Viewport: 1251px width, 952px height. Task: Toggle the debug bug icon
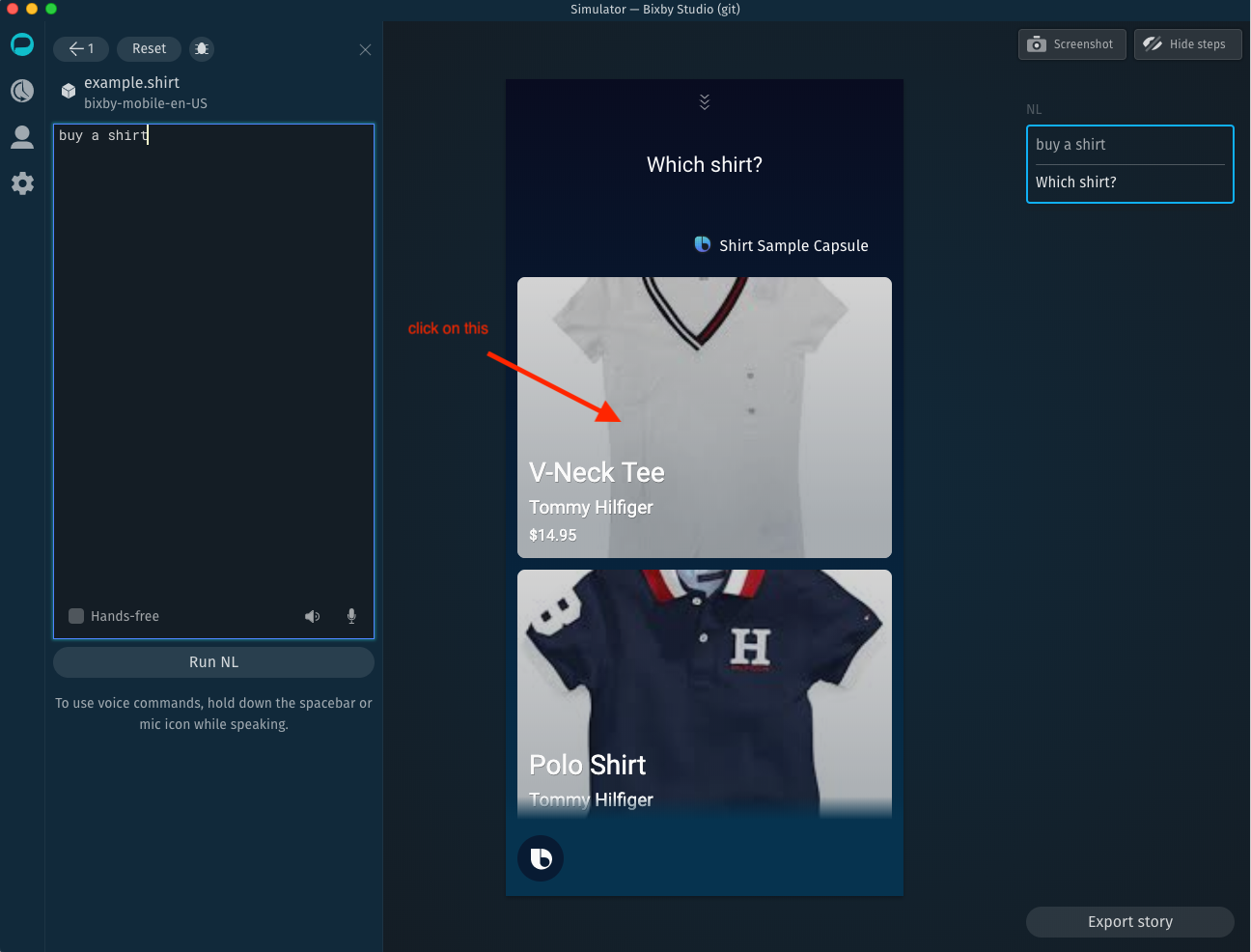201,48
